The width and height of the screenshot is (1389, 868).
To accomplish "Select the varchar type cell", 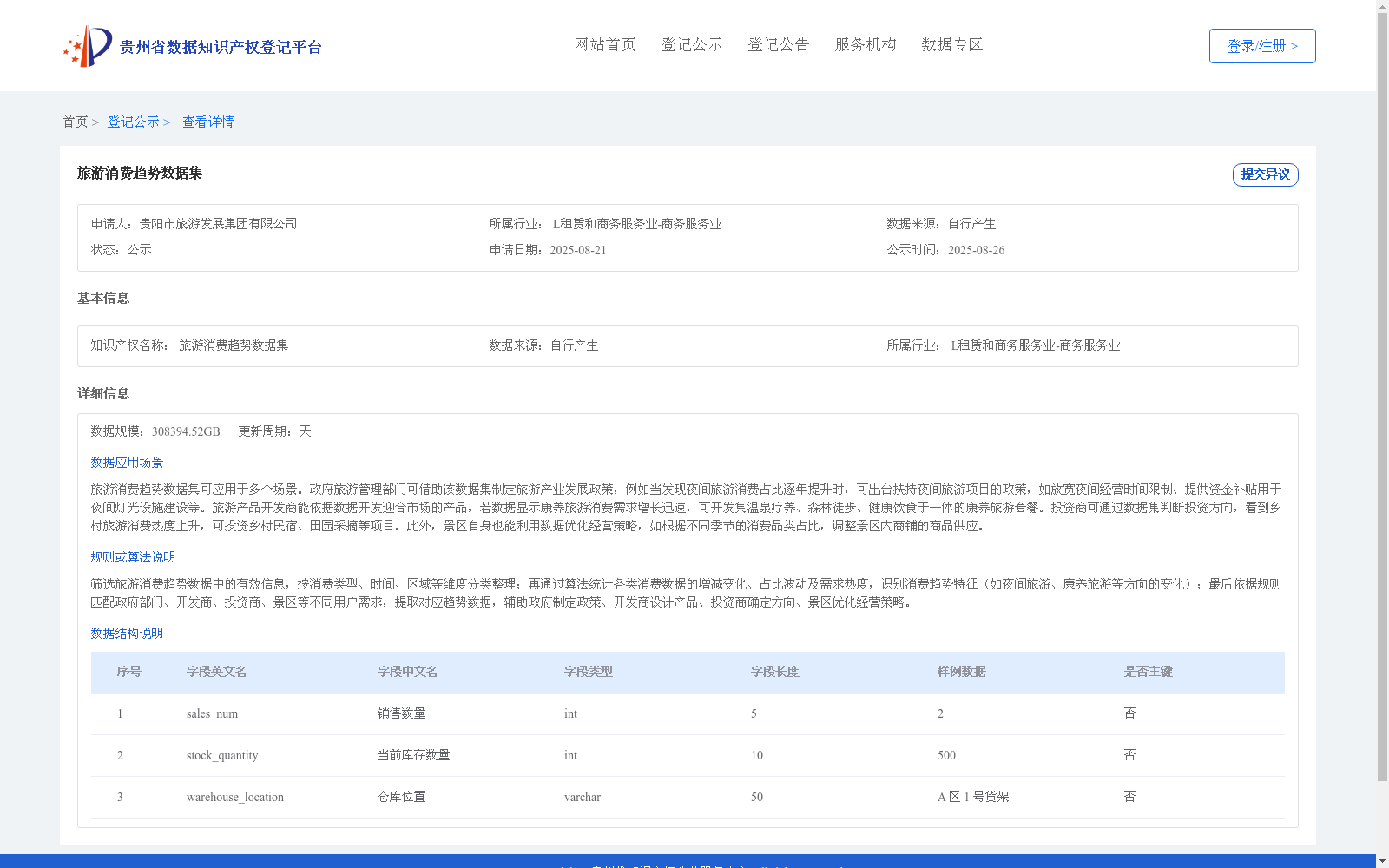I will point(583,798).
